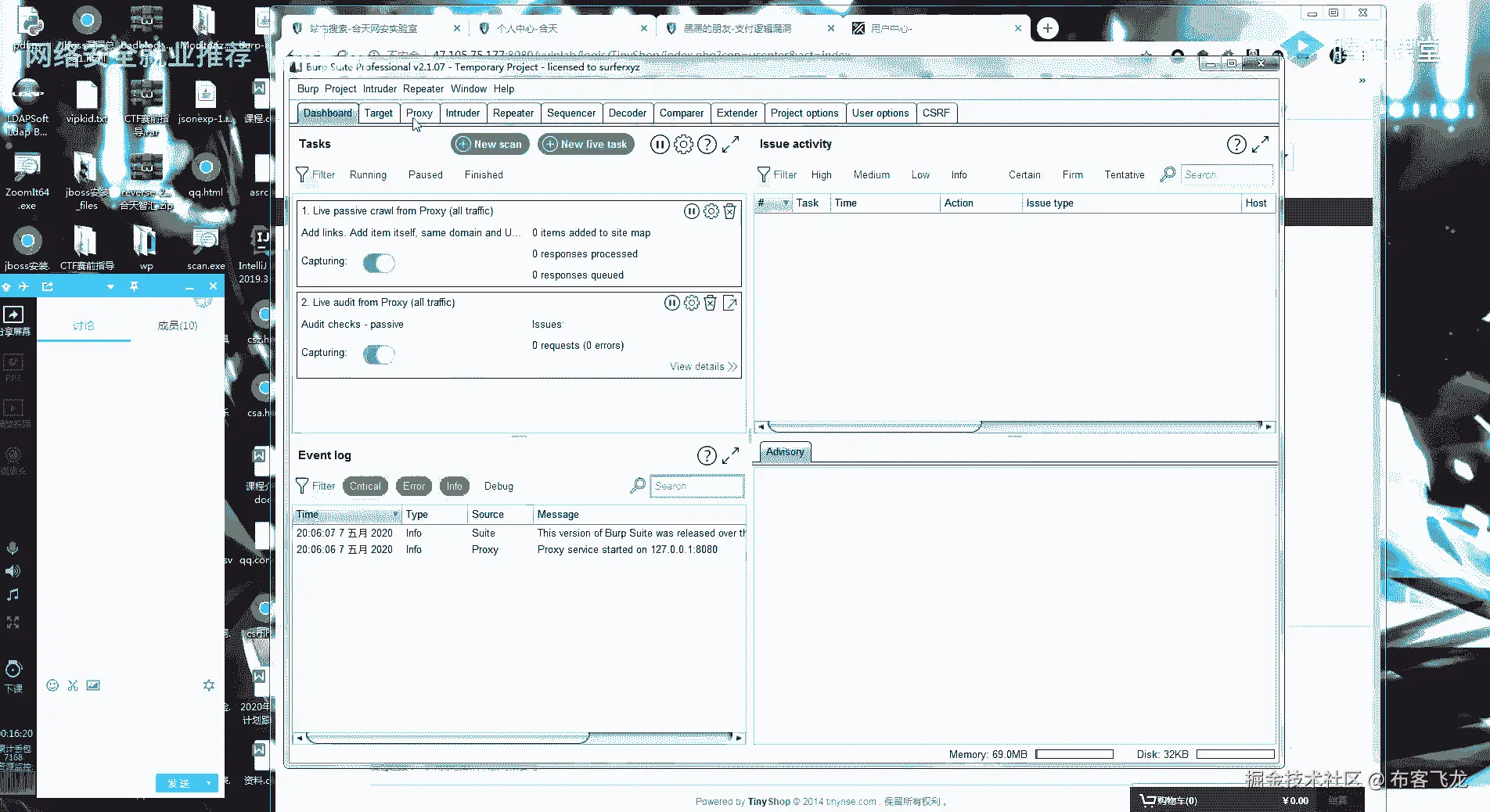Click the share screen icon in the chat sidebar
Image resolution: width=1490 pixels, height=812 pixels.
[13, 314]
